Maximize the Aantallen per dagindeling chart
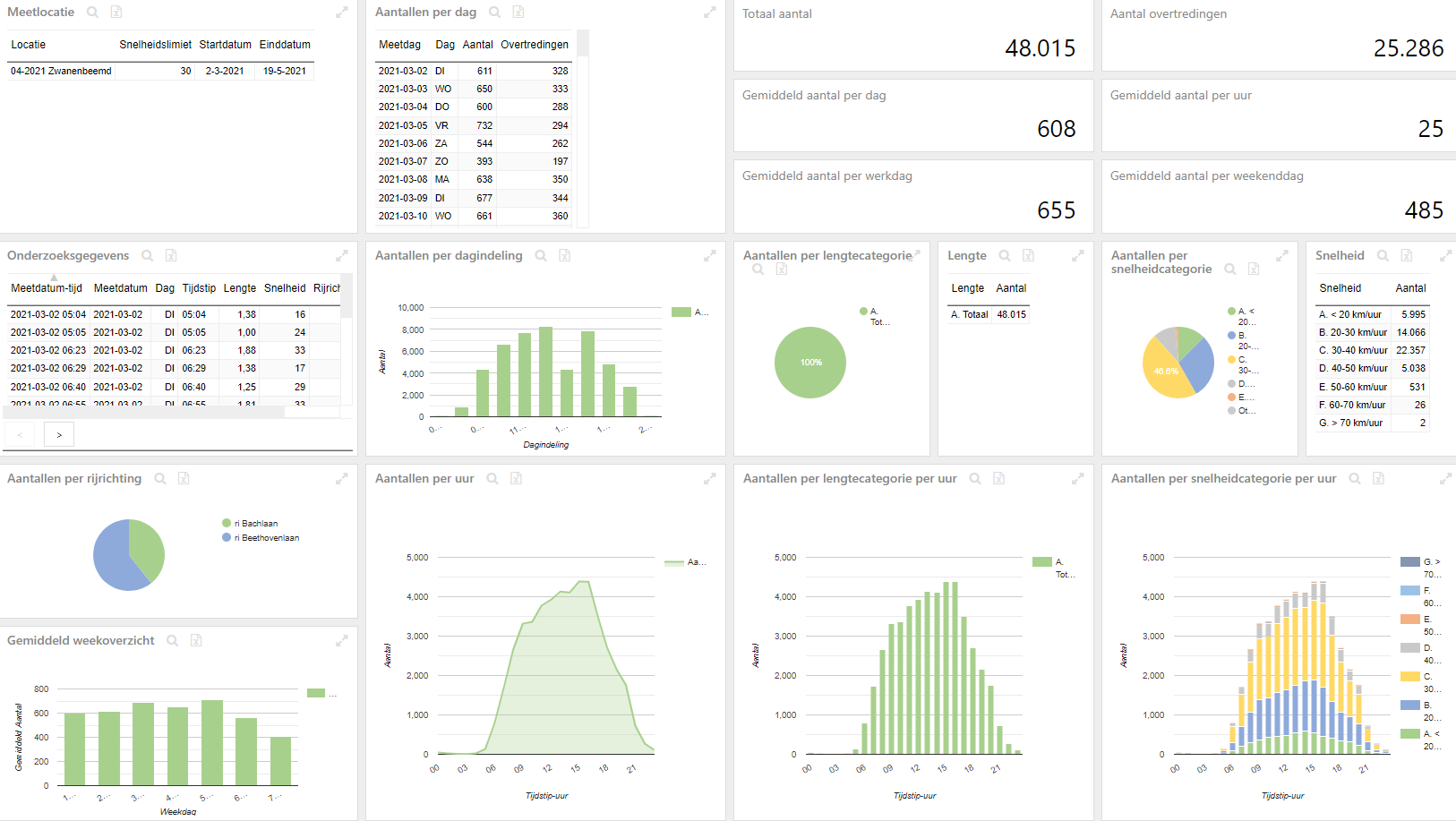 pyautogui.click(x=710, y=256)
